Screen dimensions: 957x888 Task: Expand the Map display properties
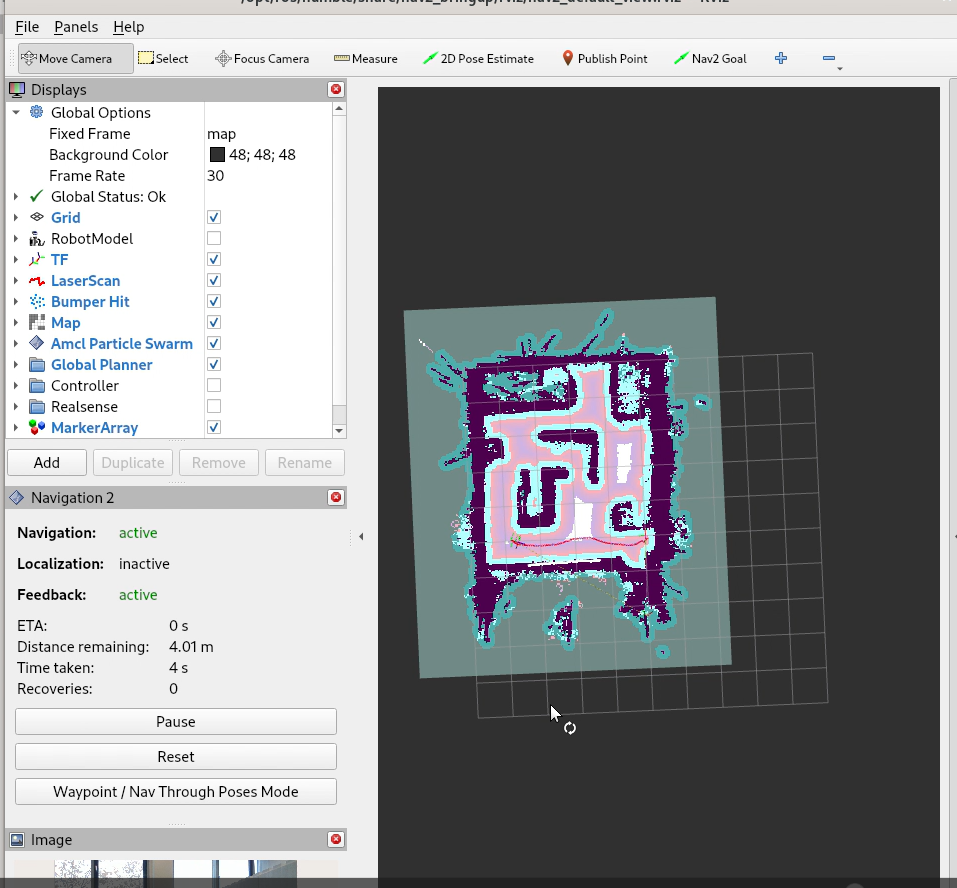16,323
